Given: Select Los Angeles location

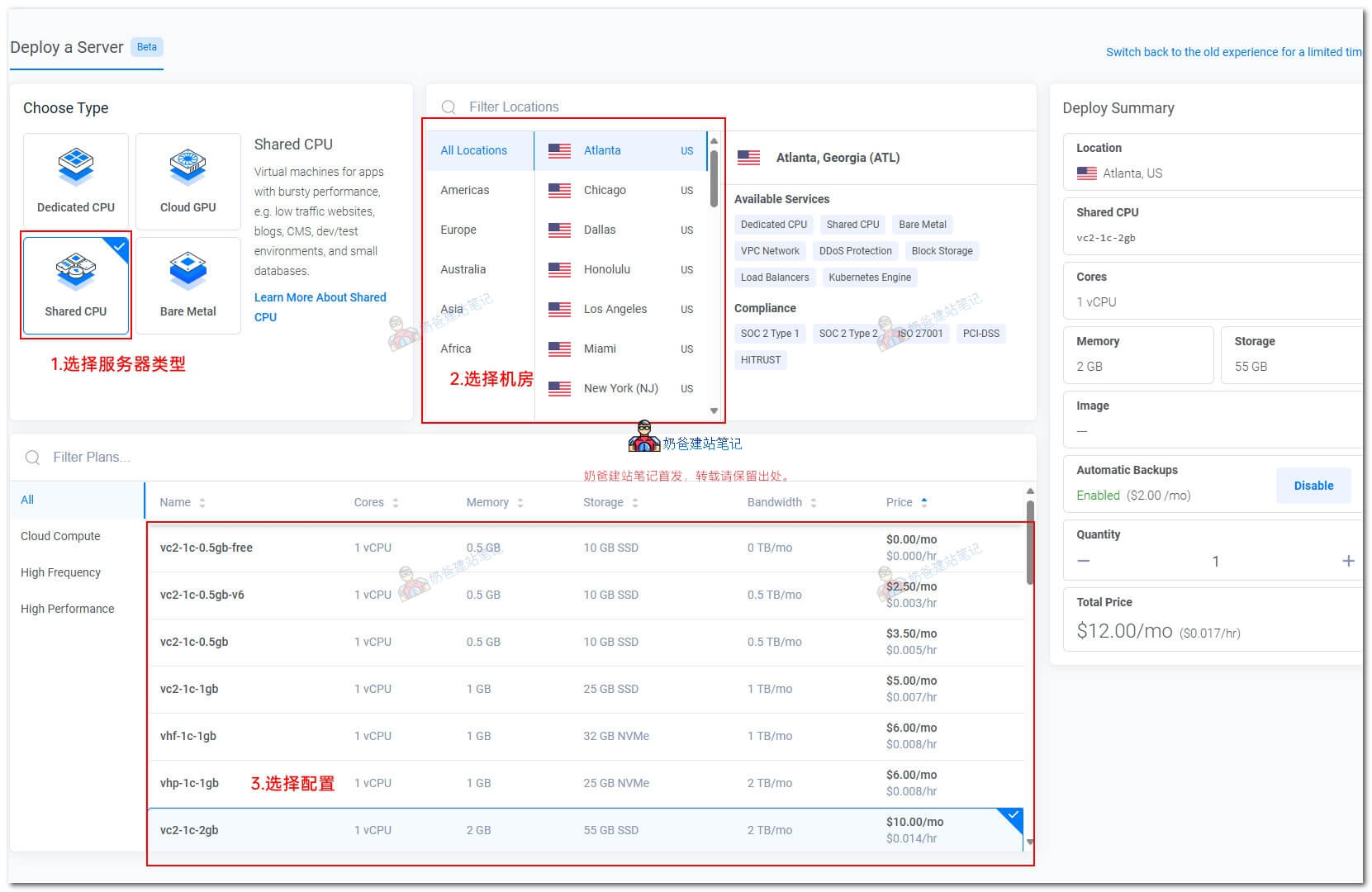Looking at the screenshot, I should (x=615, y=309).
